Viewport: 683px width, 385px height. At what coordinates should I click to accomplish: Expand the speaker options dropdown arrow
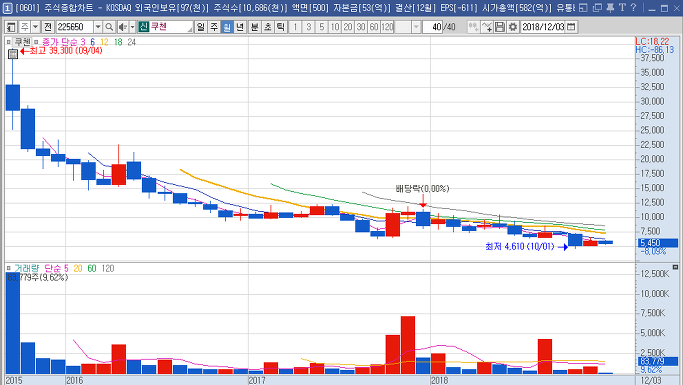click(x=132, y=27)
